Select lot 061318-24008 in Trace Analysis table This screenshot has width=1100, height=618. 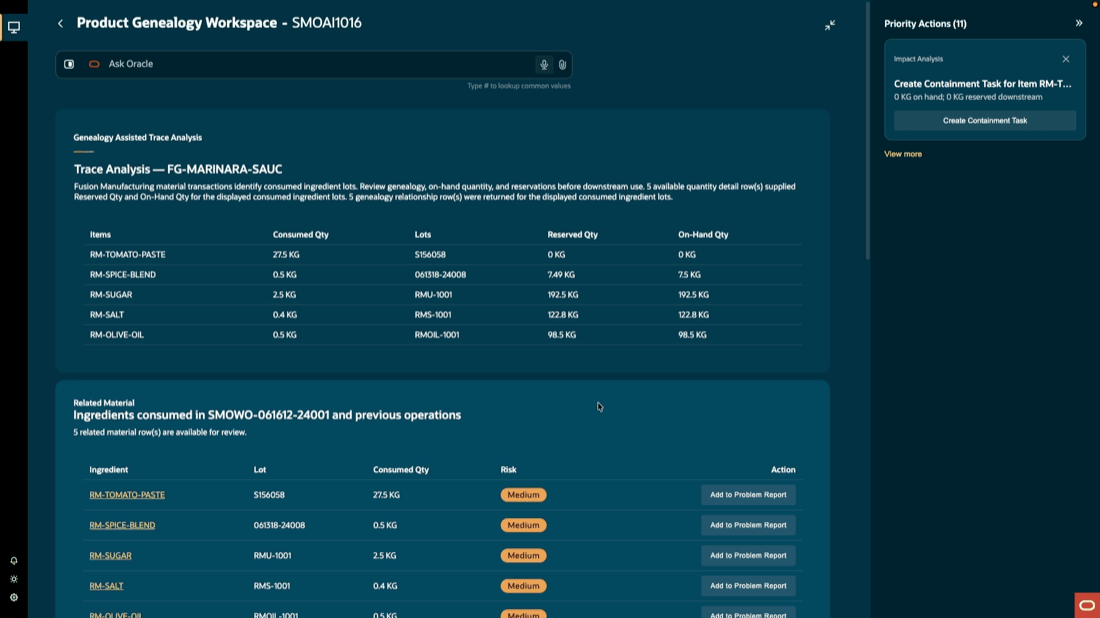[440, 274]
